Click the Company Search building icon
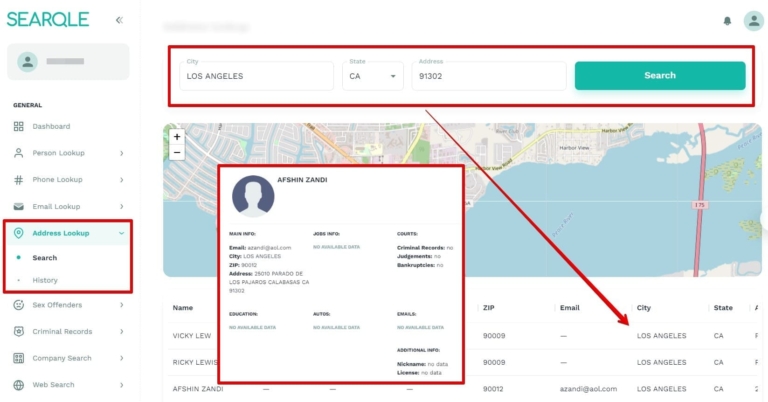The image size is (768, 402). pos(19,358)
